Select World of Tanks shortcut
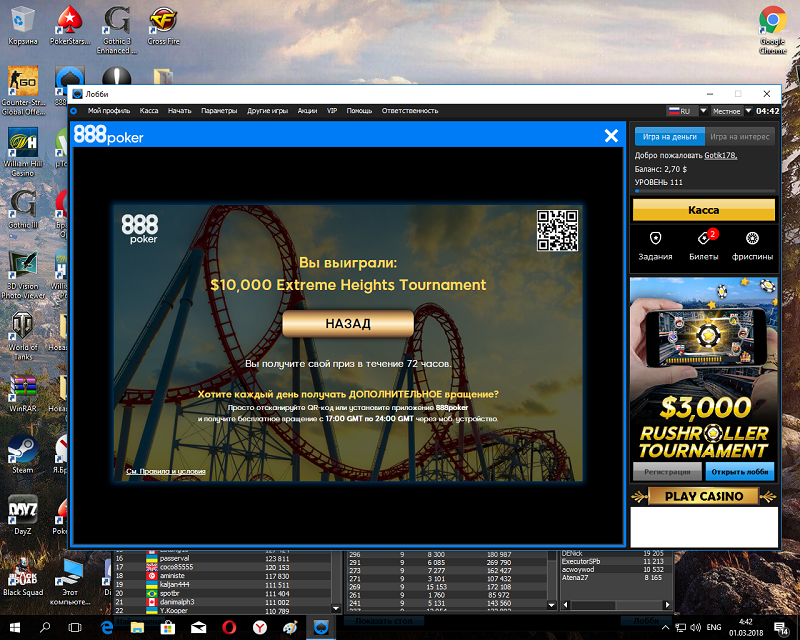 [x=23, y=336]
